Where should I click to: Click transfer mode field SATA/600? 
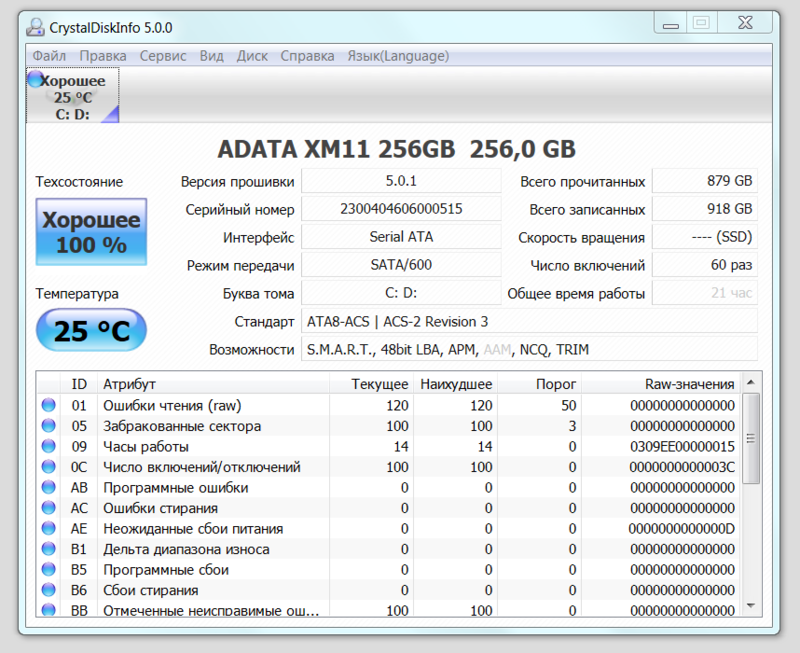tap(401, 265)
